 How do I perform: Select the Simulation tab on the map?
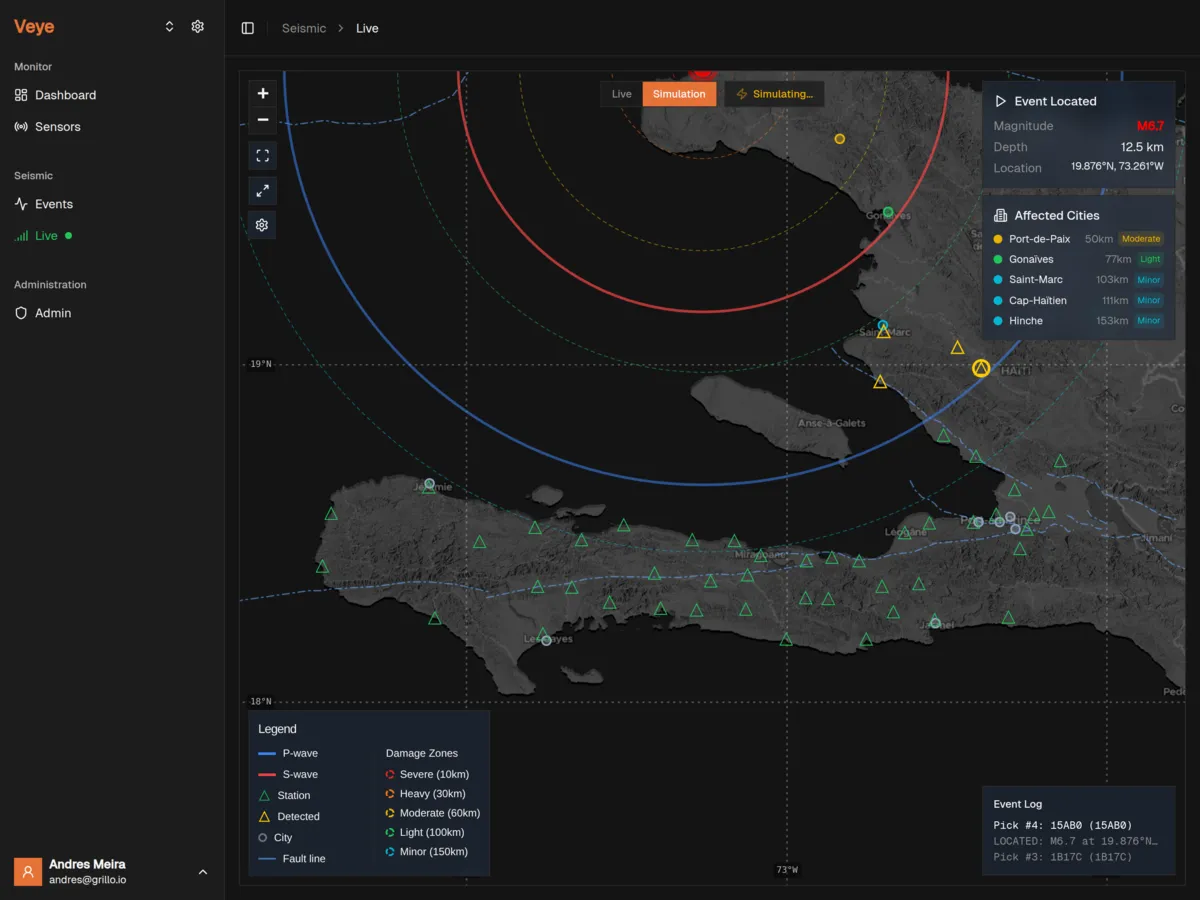[679, 93]
